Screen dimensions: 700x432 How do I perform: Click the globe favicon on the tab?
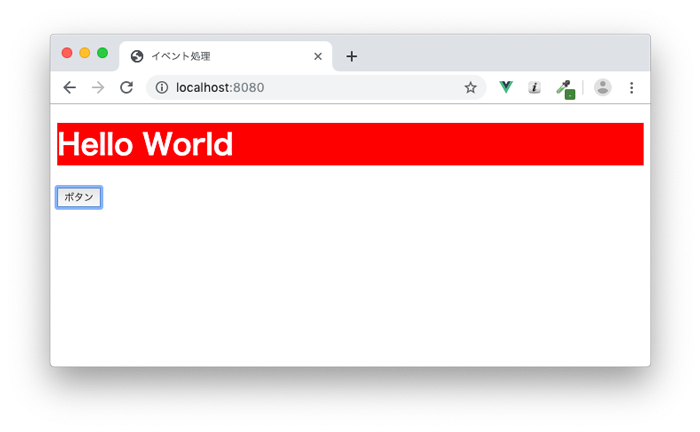pos(137,56)
